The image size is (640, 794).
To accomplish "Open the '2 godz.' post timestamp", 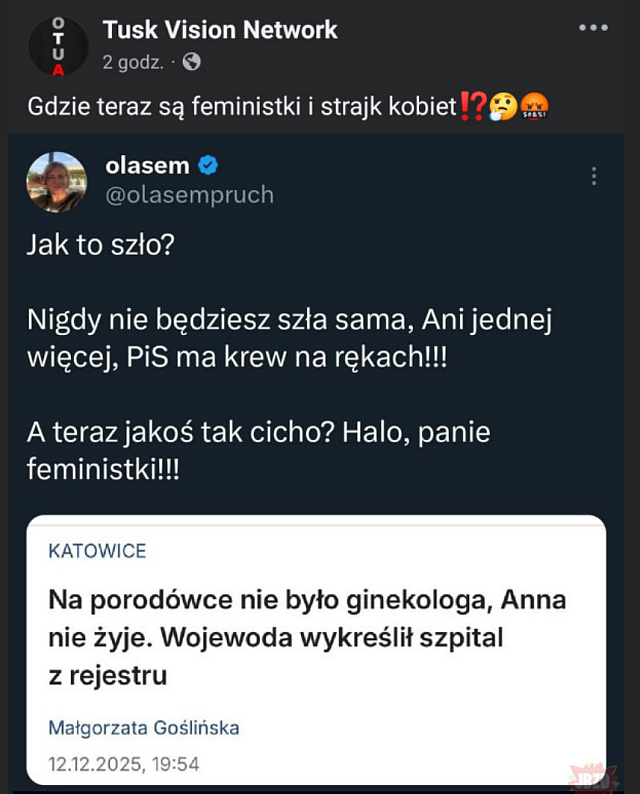I will coord(132,62).
